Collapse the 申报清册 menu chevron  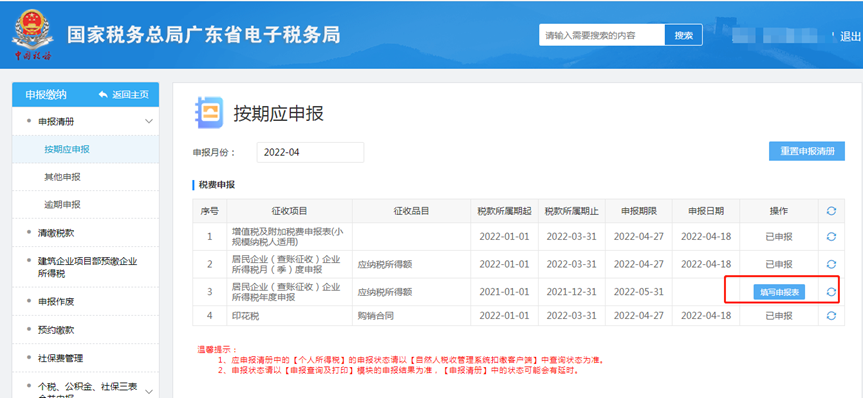148,122
